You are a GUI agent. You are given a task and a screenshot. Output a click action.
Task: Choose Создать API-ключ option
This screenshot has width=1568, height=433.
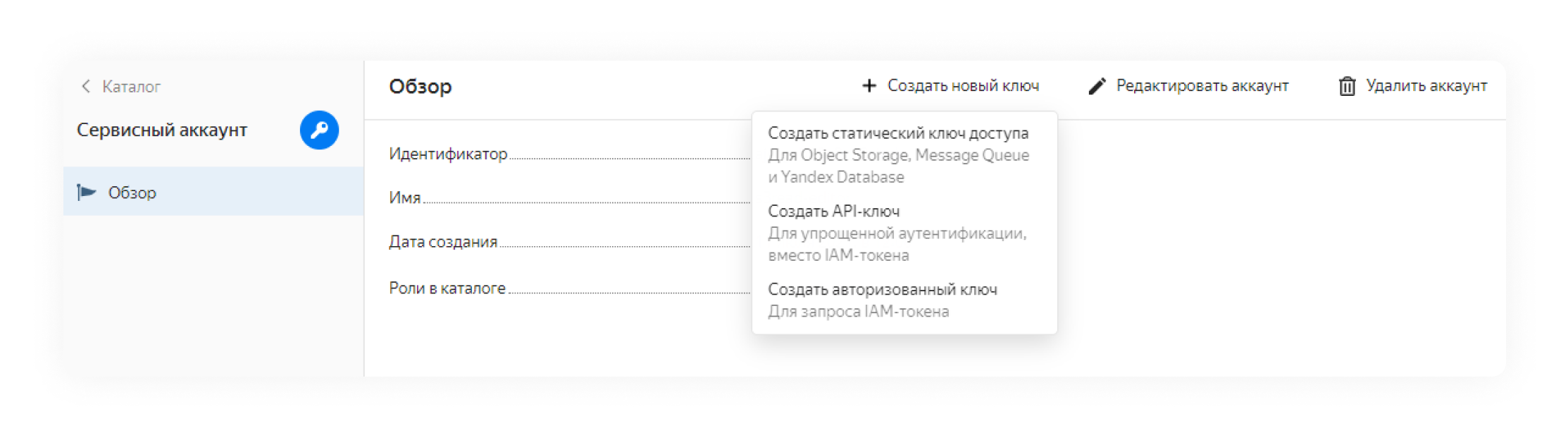pyautogui.click(x=833, y=212)
